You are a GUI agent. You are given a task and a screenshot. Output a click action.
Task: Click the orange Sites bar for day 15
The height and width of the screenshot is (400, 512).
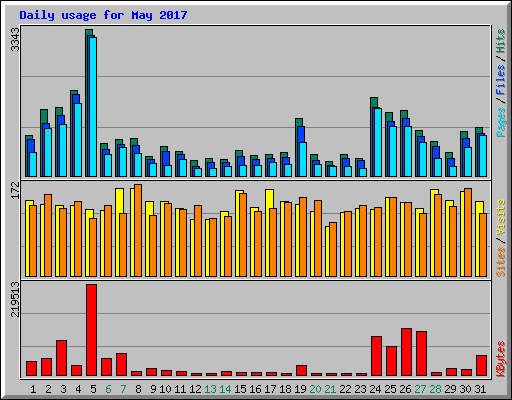(x=243, y=235)
